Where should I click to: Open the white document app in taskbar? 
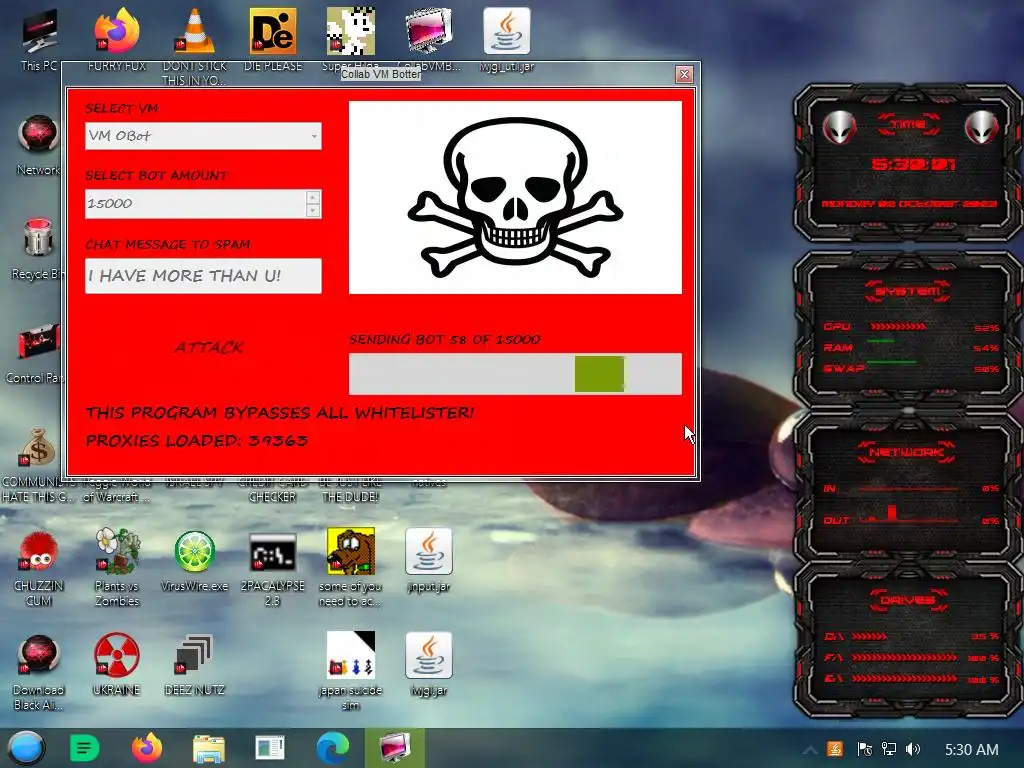[x=270, y=748]
